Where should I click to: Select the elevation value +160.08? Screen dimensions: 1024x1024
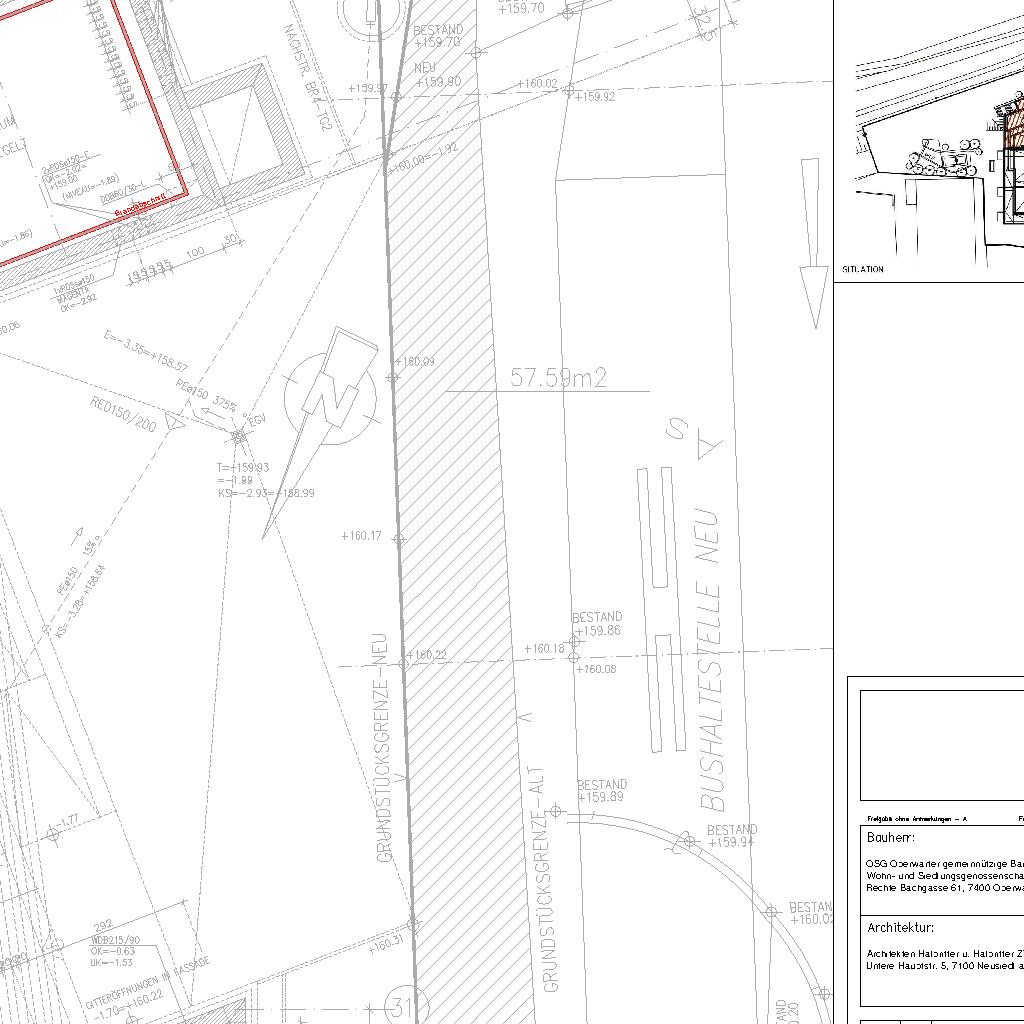pyautogui.click(x=596, y=669)
